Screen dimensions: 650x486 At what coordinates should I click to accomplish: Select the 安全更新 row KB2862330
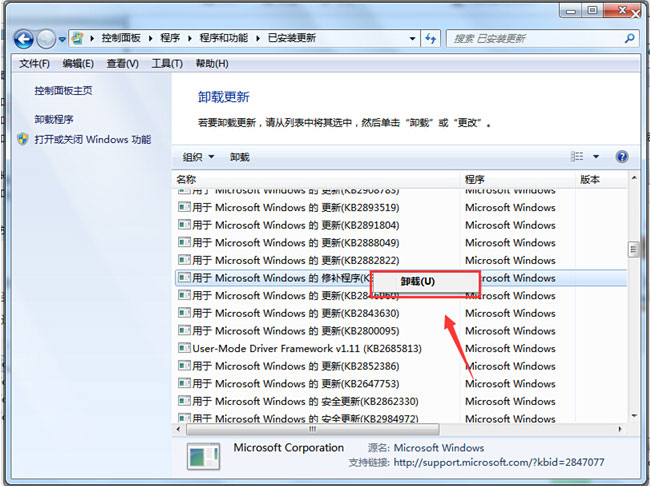(x=400, y=401)
